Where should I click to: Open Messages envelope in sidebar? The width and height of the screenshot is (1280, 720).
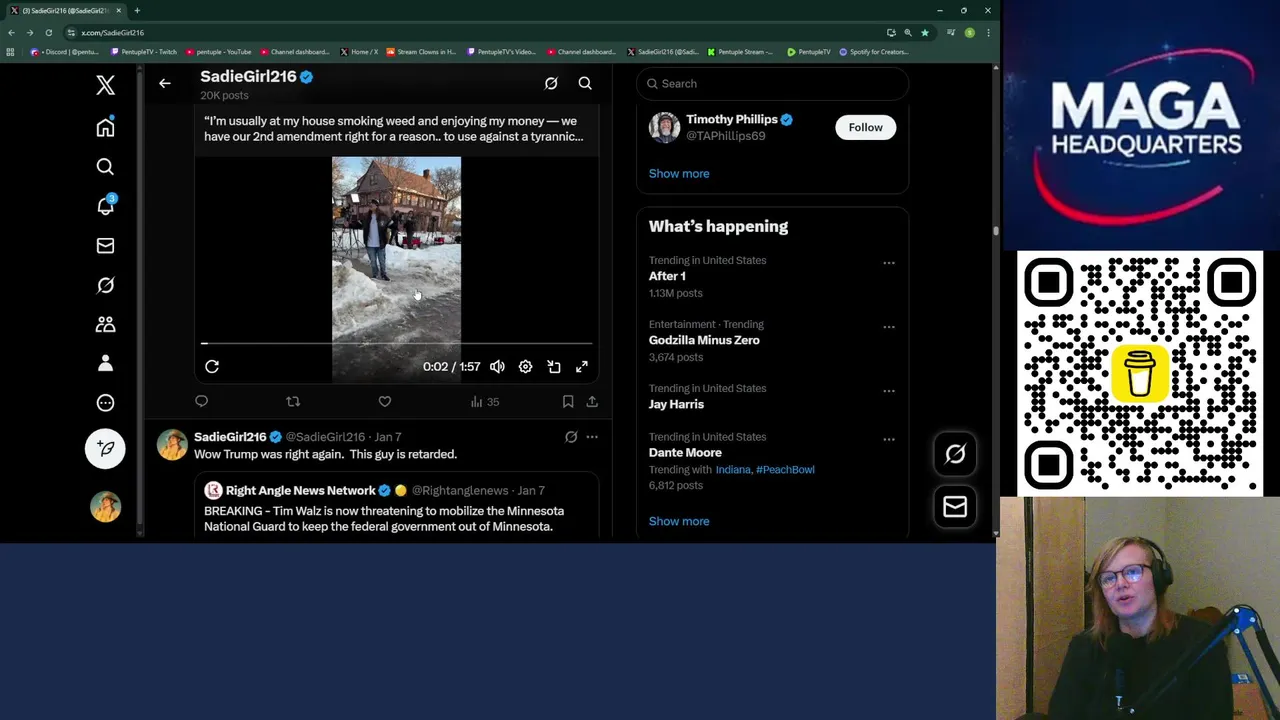tap(105, 246)
